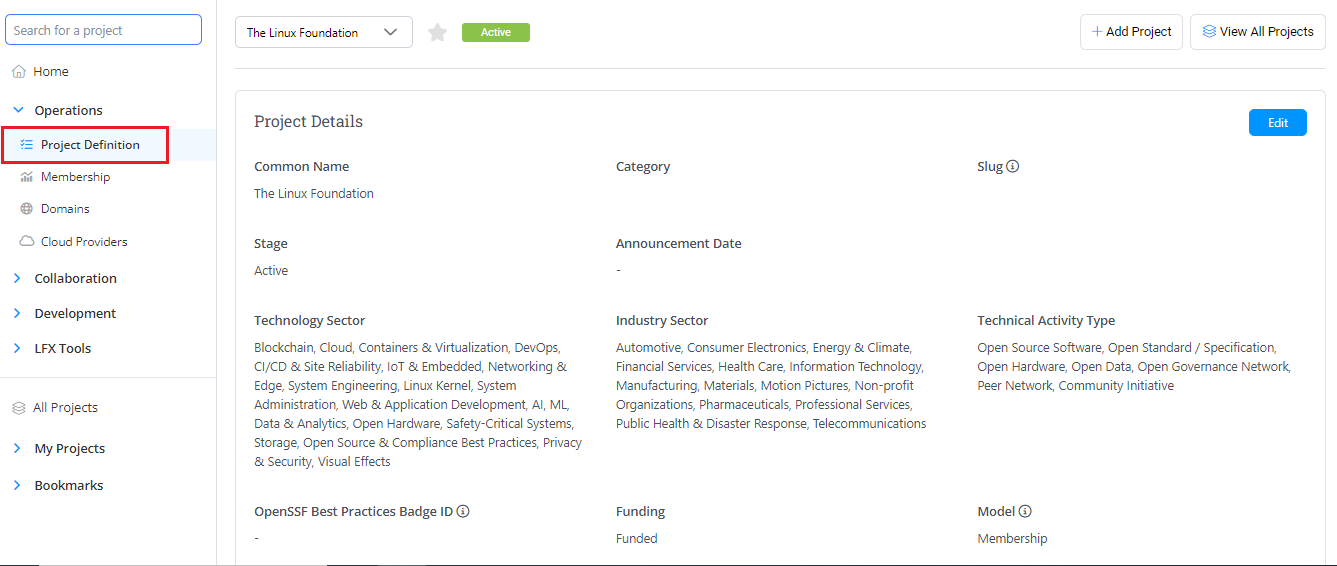Screen dimensions: 1337x566
Task: Click the OpenSSF Badge ID info icon
Action: coord(463,512)
